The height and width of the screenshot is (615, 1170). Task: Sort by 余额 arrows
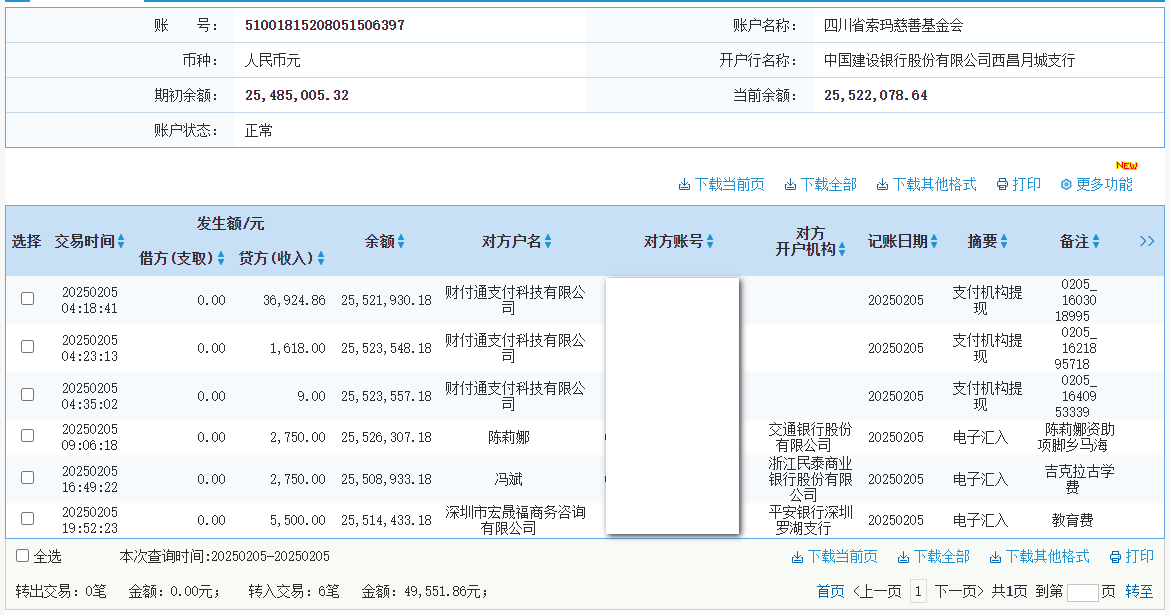tap(401, 241)
